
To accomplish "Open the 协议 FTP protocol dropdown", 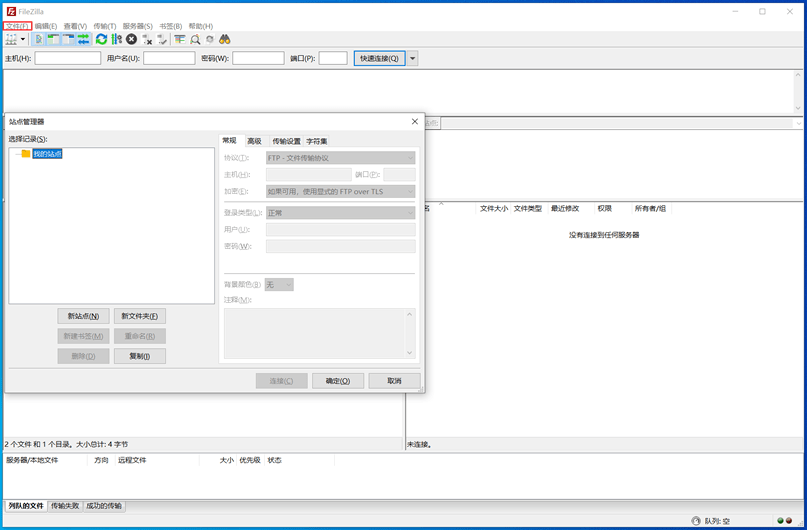I will click(x=340, y=158).
